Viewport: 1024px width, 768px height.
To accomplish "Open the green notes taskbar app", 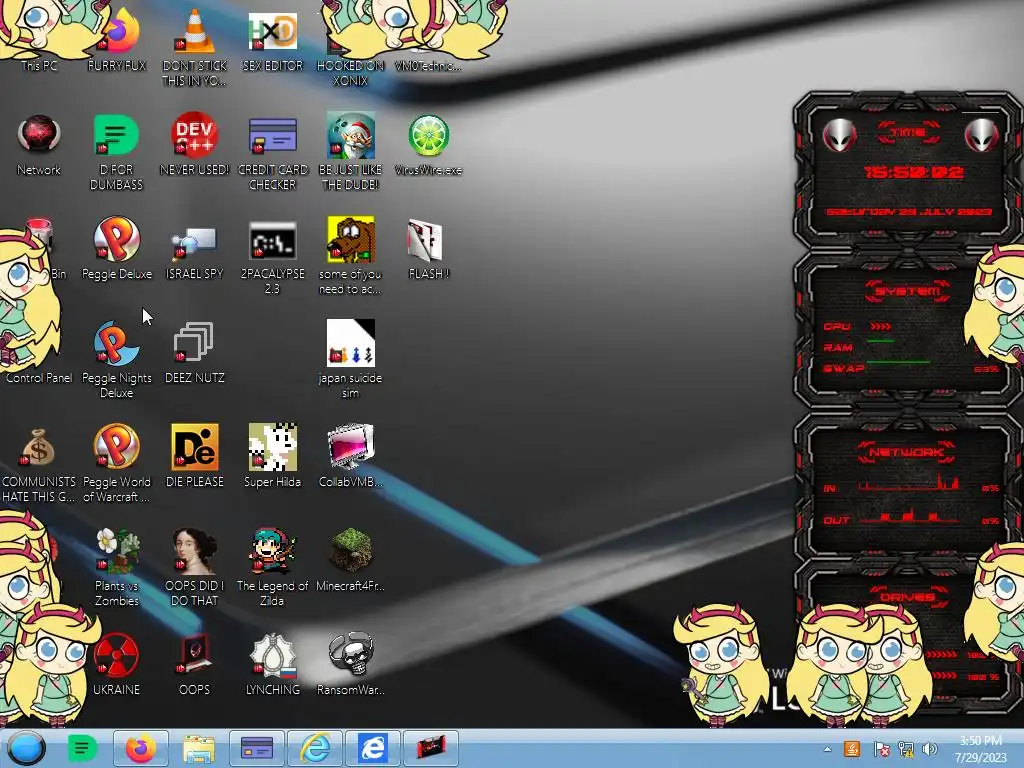I will pos(82,748).
